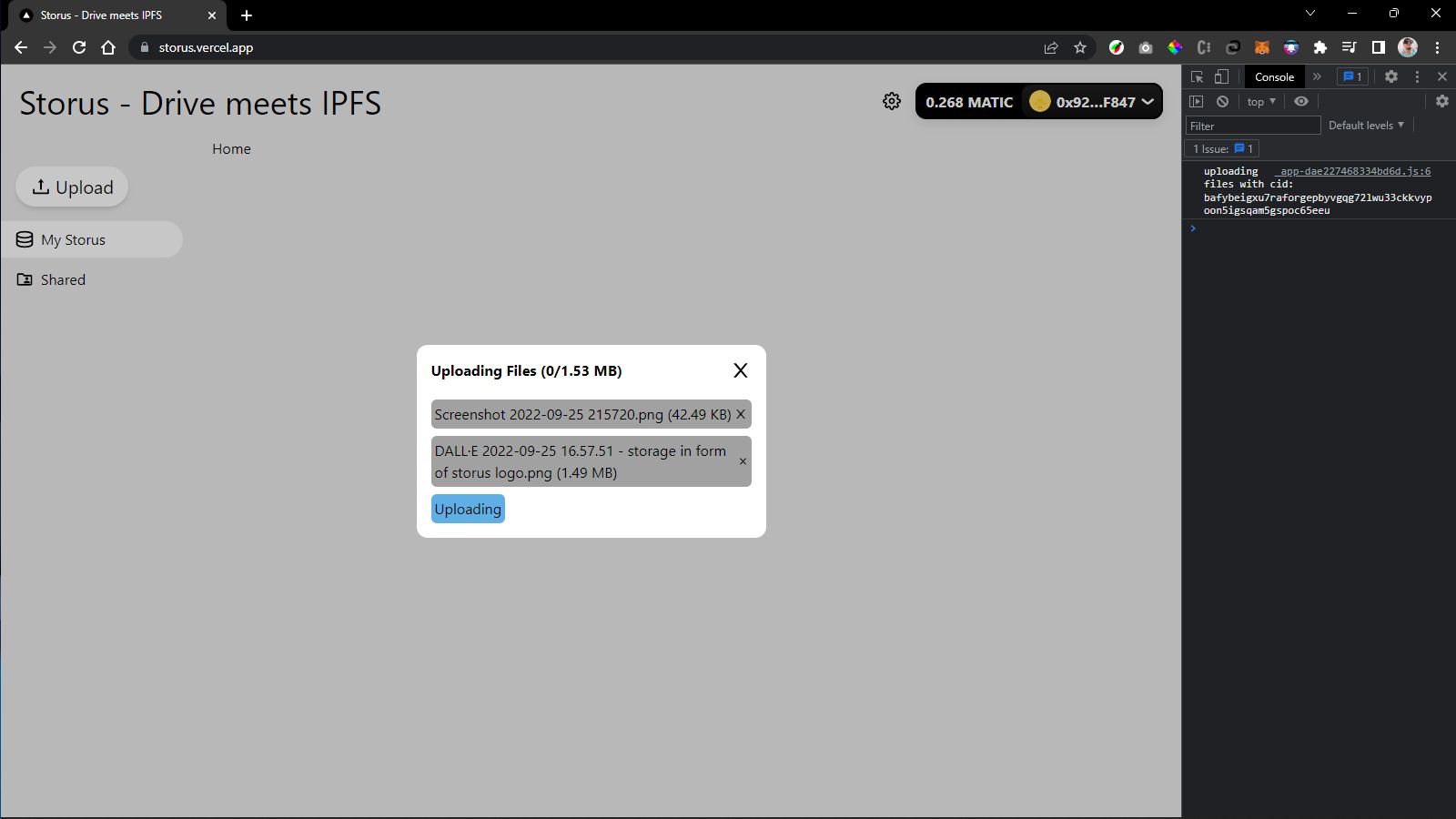Share this page from address bar
This screenshot has height=819, width=1456.
tap(1051, 47)
